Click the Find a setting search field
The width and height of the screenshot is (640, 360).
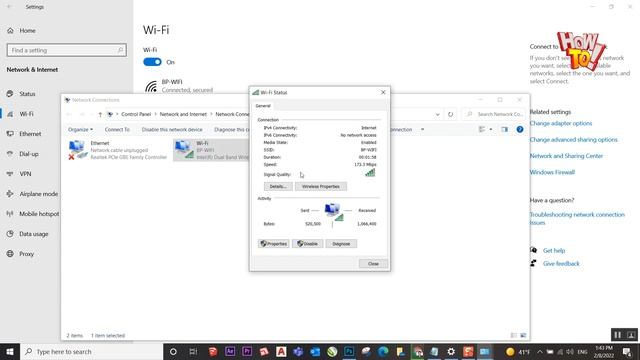click(x=67, y=50)
